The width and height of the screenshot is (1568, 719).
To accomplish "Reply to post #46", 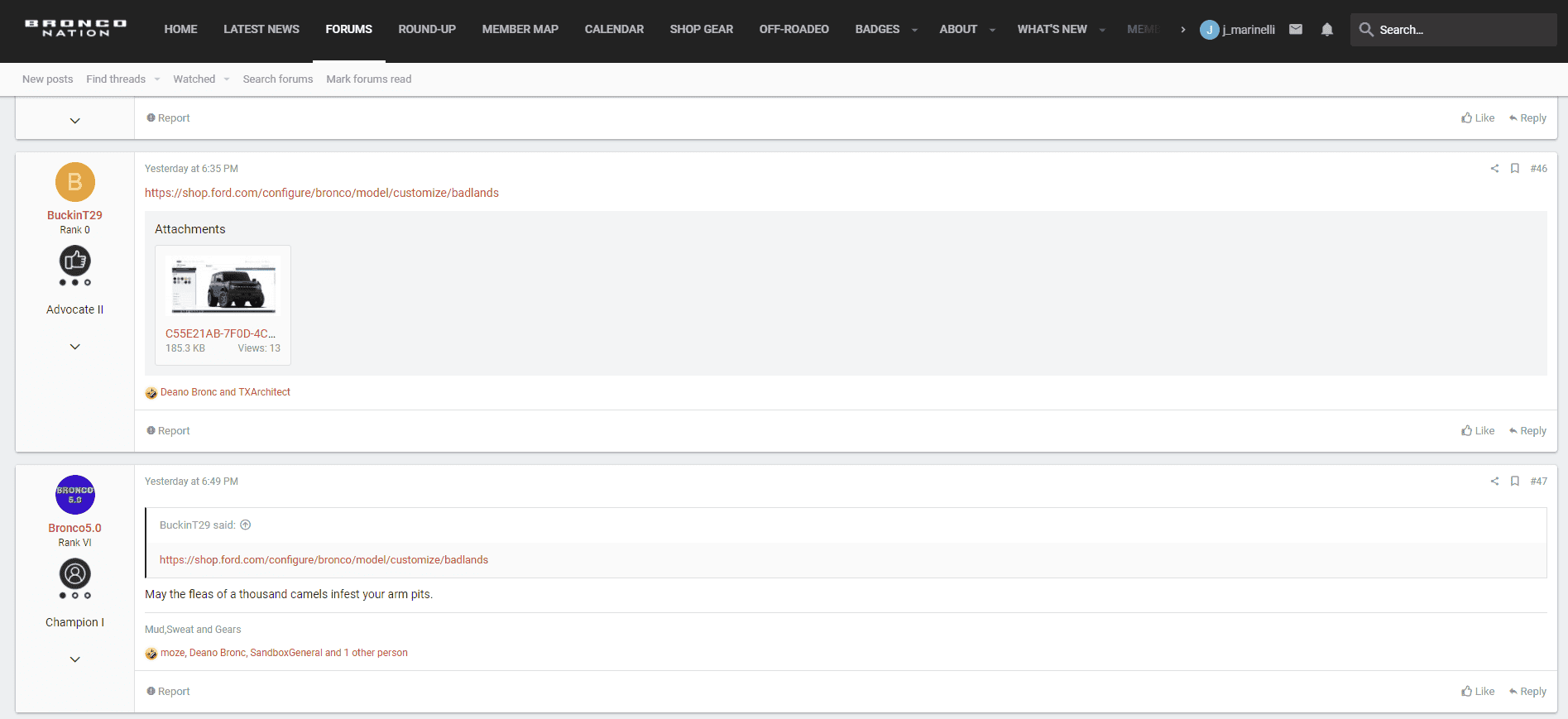I will point(1527,431).
